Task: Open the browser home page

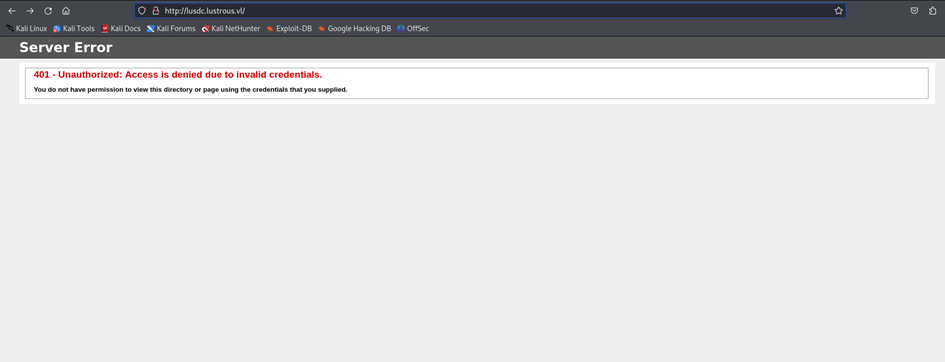Action: click(66, 11)
